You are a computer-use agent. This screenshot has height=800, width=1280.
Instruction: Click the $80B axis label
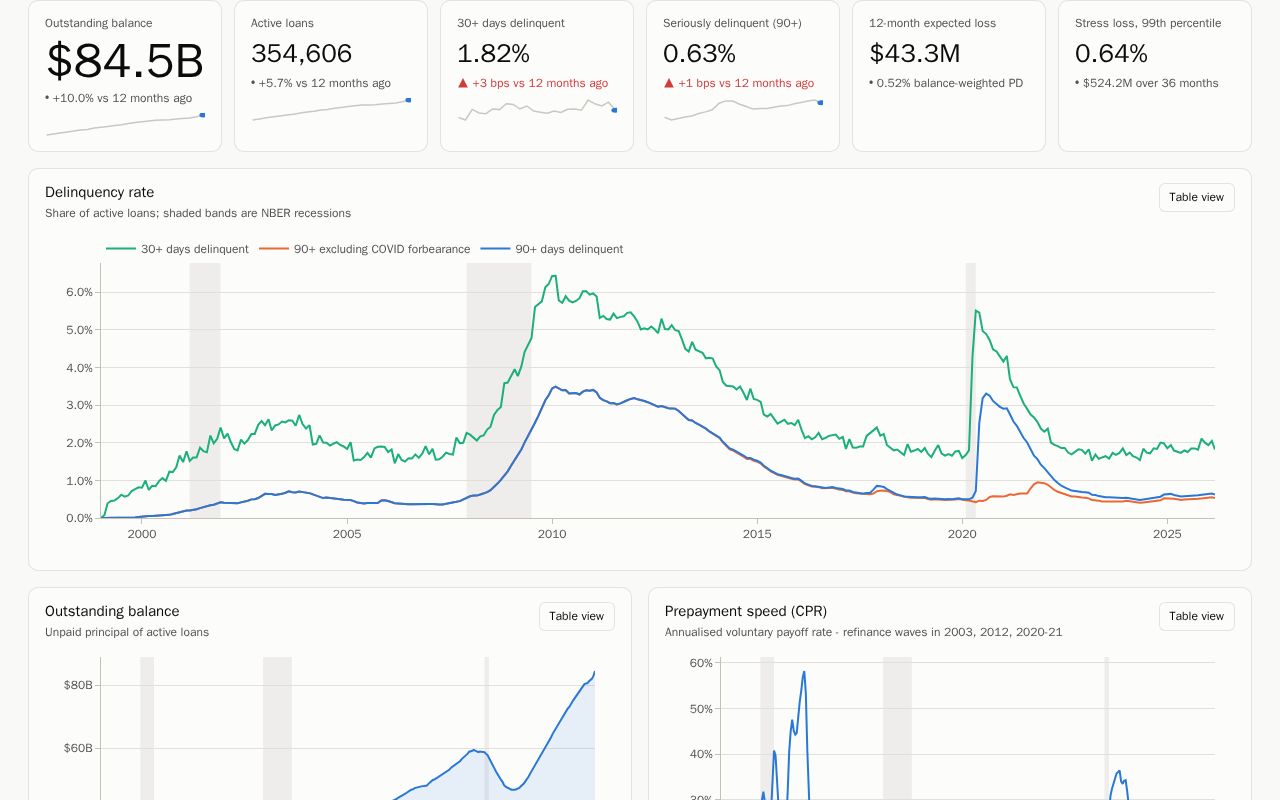click(78, 685)
